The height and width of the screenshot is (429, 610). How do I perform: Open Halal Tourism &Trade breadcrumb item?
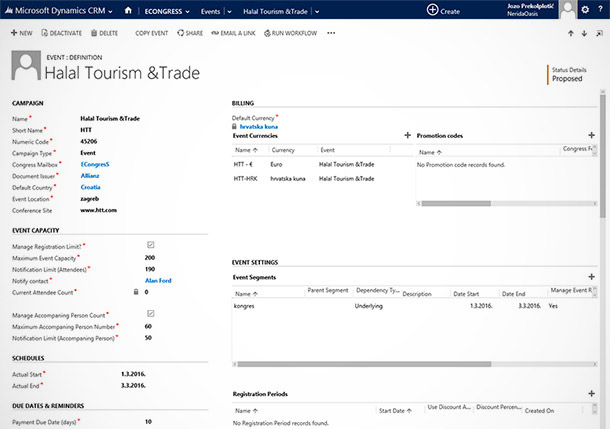(x=275, y=12)
